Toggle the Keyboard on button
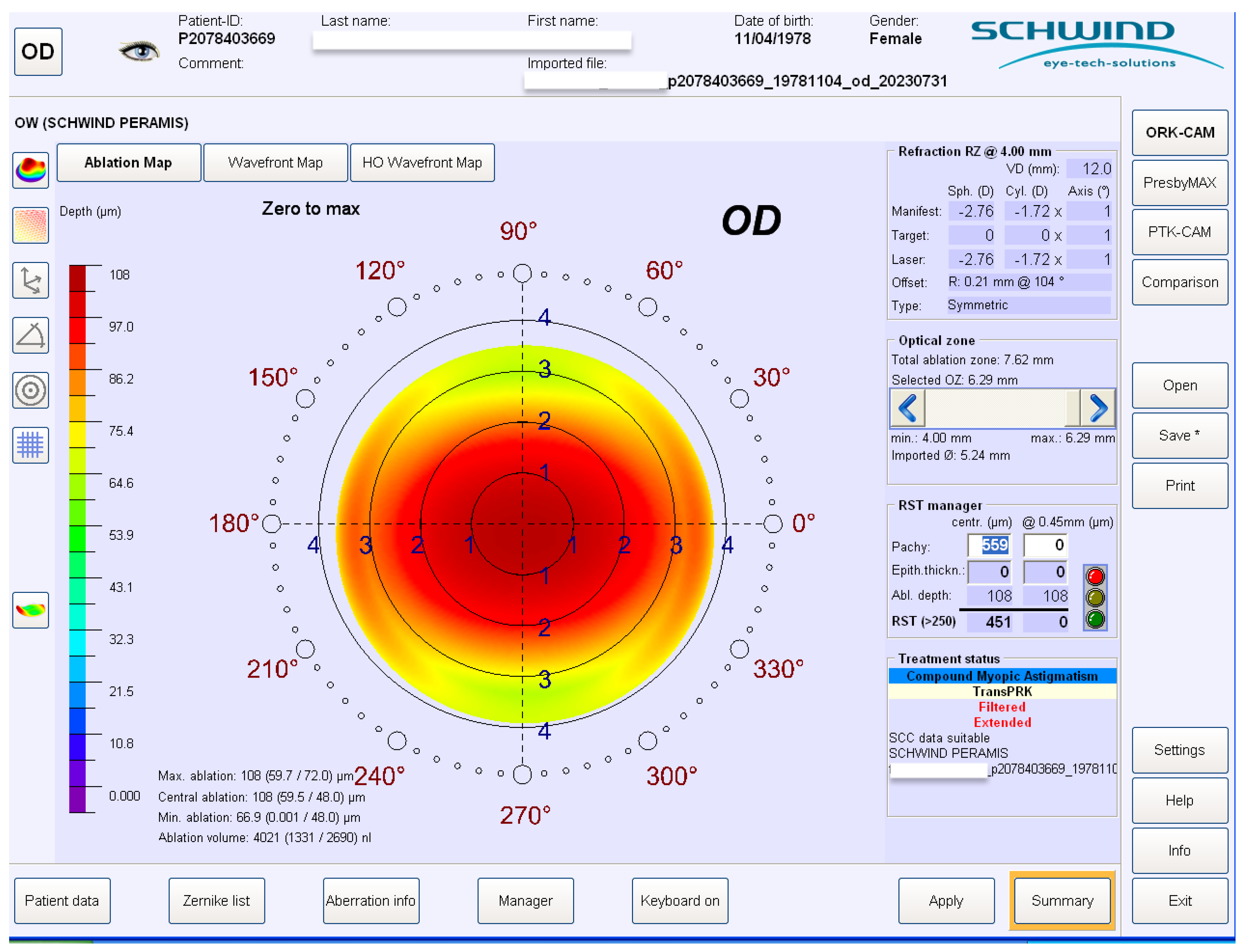Image resolution: width=1244 pixels, height=952 pixels. [679, 901]
